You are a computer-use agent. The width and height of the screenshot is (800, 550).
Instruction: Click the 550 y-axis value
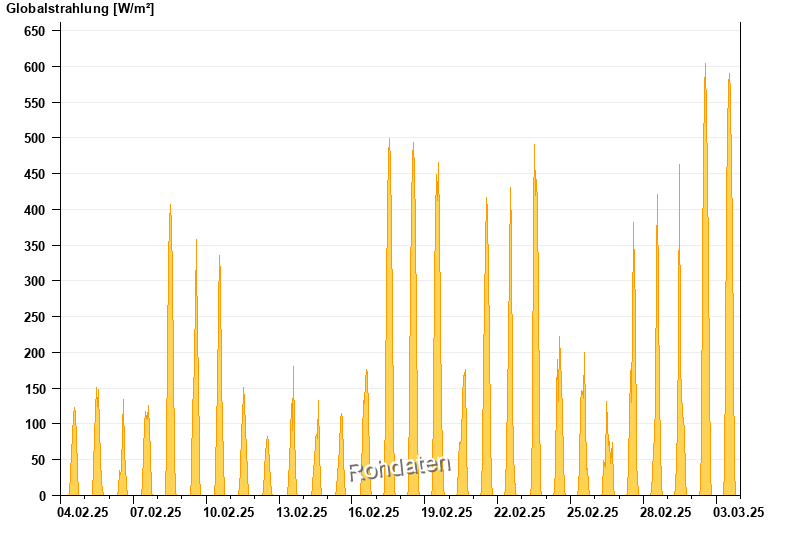coord(34,103)
